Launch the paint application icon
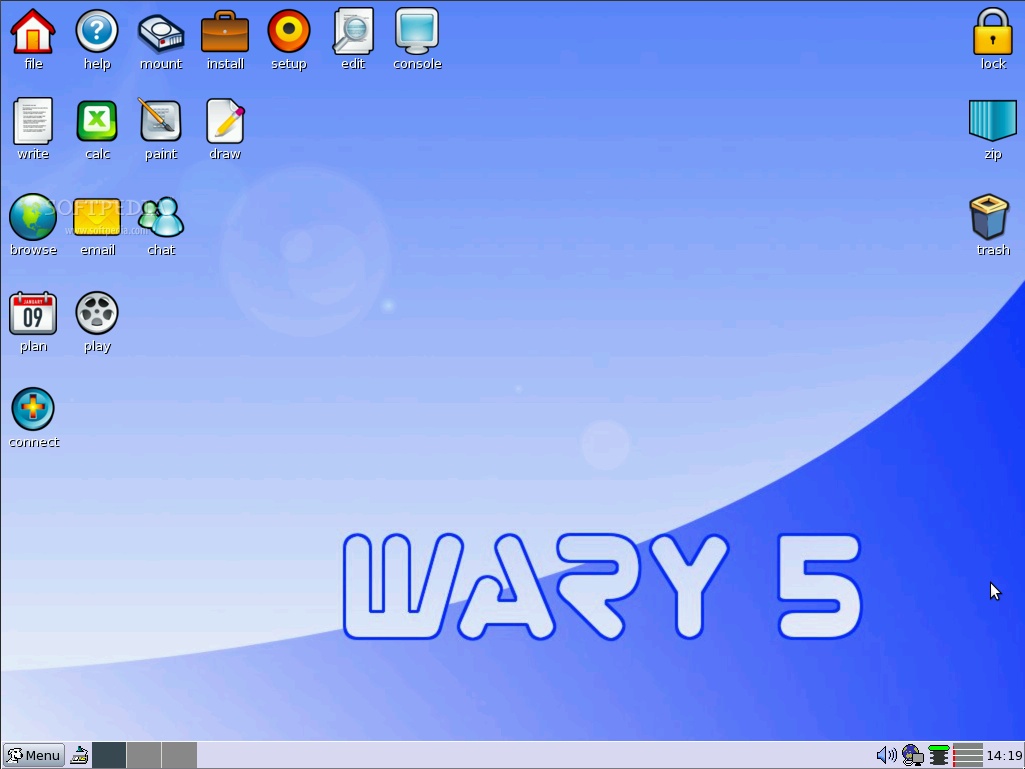 [161, 122]
